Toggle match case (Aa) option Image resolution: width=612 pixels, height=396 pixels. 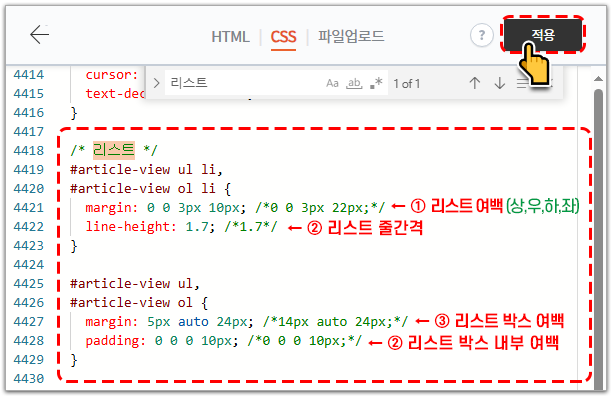pos(332,83)
